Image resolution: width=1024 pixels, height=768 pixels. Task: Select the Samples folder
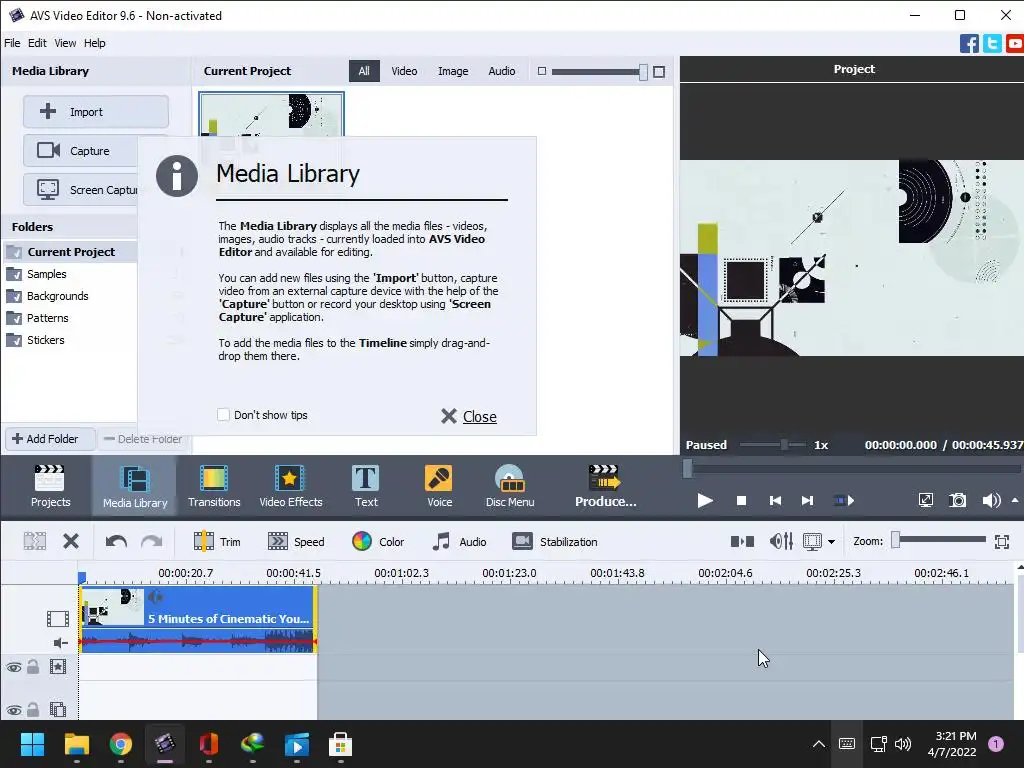[x=46, y=274]
